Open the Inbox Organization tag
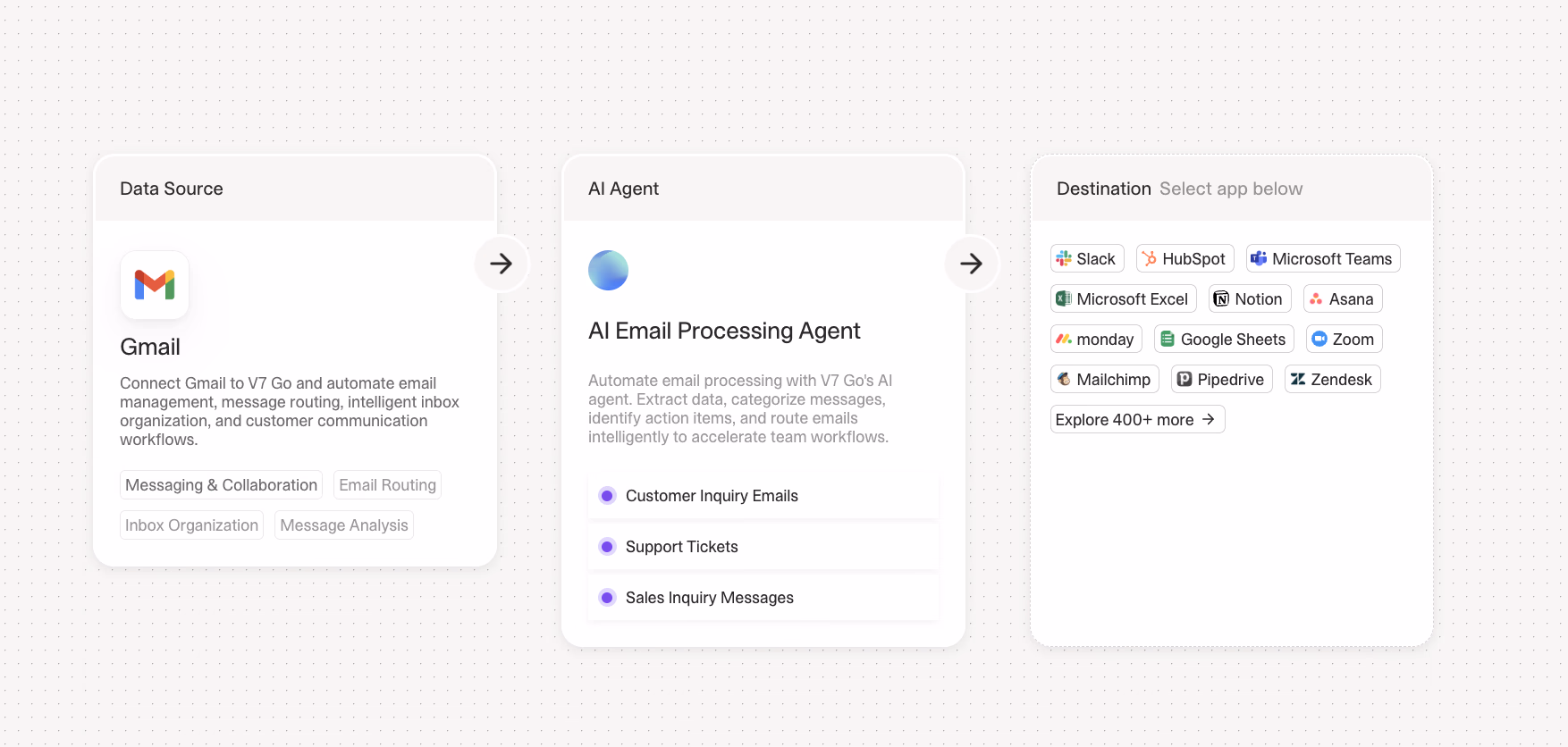Image resolution: width=1568 pixels, height=747 pixels. pyautogui.click(x=192, y=525)
